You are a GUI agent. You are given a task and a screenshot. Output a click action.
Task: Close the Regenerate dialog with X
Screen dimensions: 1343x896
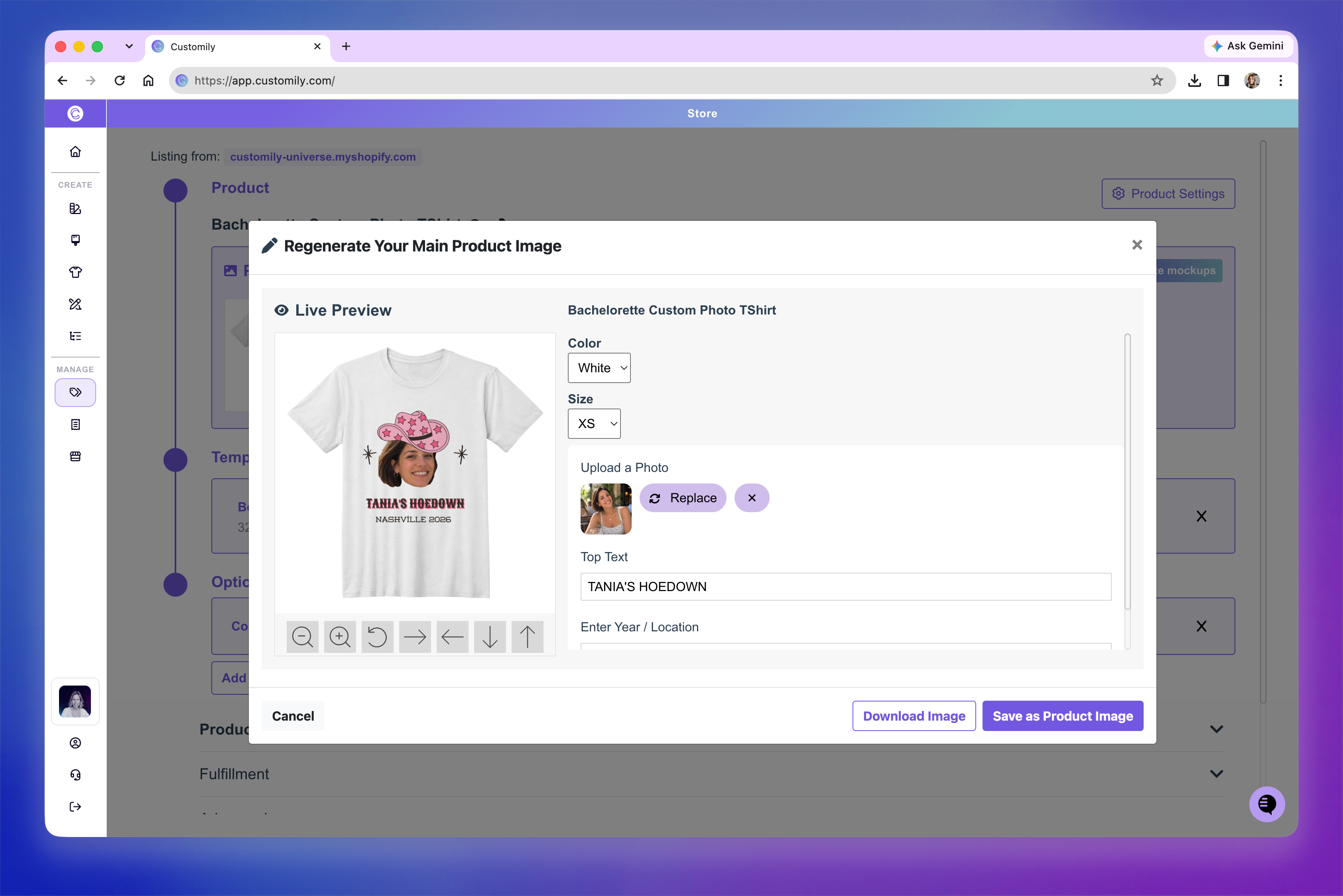pos(1136,245)
